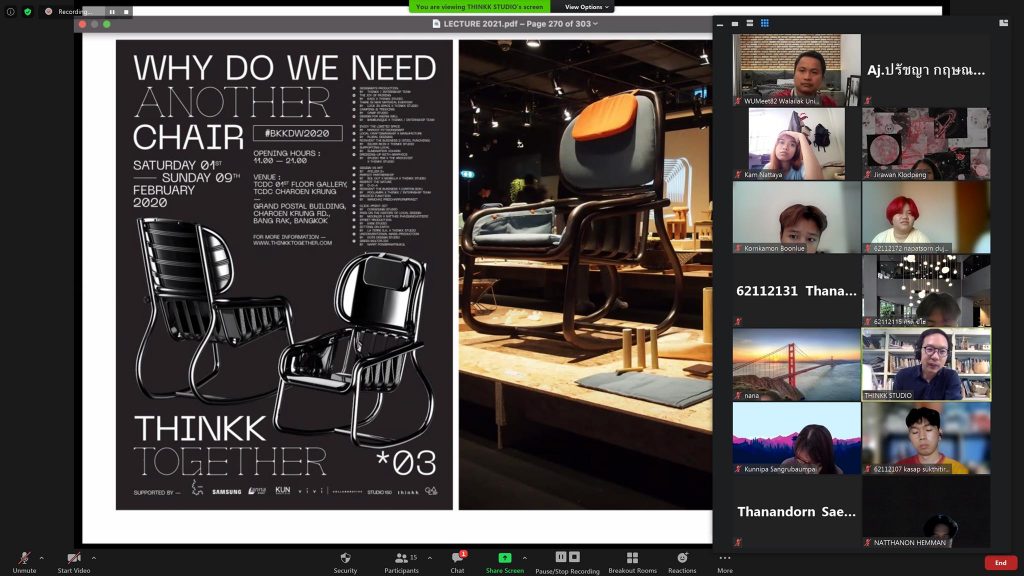Viewport: 1024px width, 576px height.
Task: Open the More options menu
Action: 725,560
